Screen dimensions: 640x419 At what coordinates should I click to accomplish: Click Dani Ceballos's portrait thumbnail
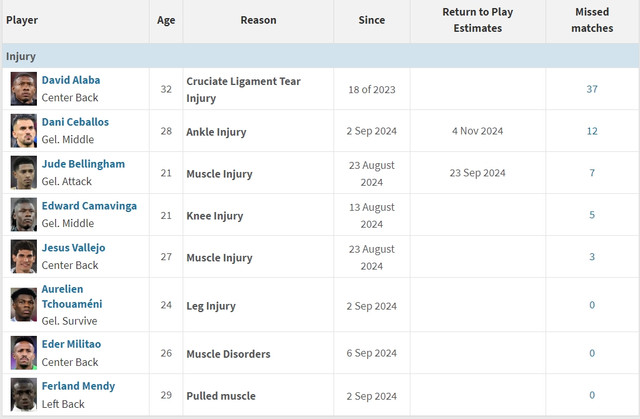[x=24, y=131]
